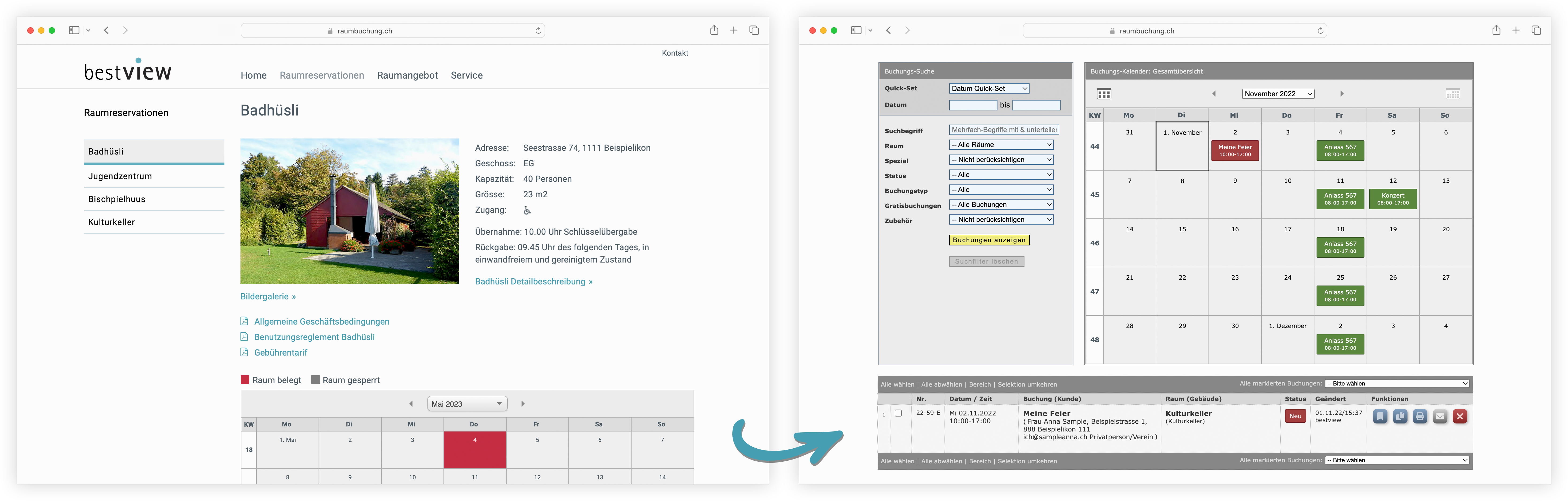1568x501 pixels.
Task: Go to previous month before November 2022
Action: tap(1214, 94)
